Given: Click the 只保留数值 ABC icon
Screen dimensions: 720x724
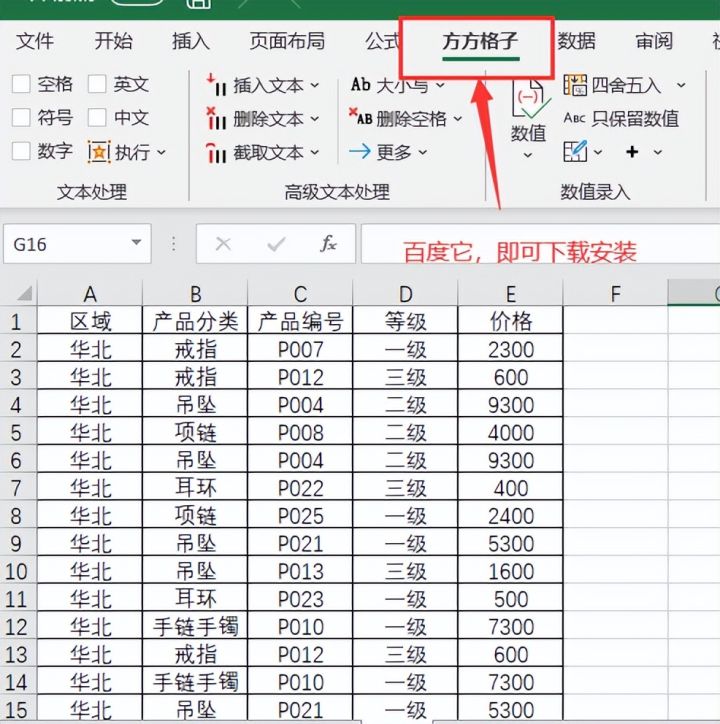Looking at the screenshot, I should click(x=575, y=118).
